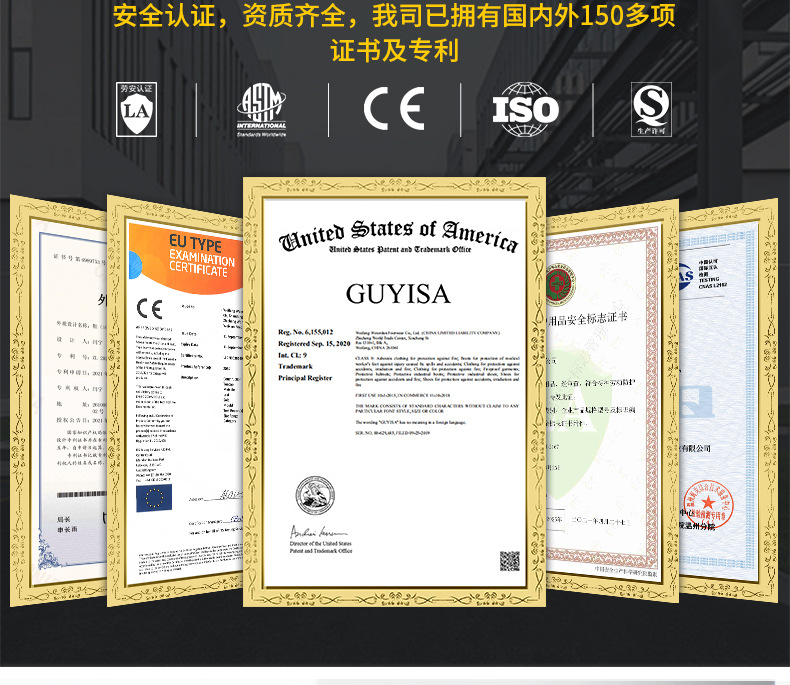
Task: Click the QS production license logo
Action: coord(651,109)
